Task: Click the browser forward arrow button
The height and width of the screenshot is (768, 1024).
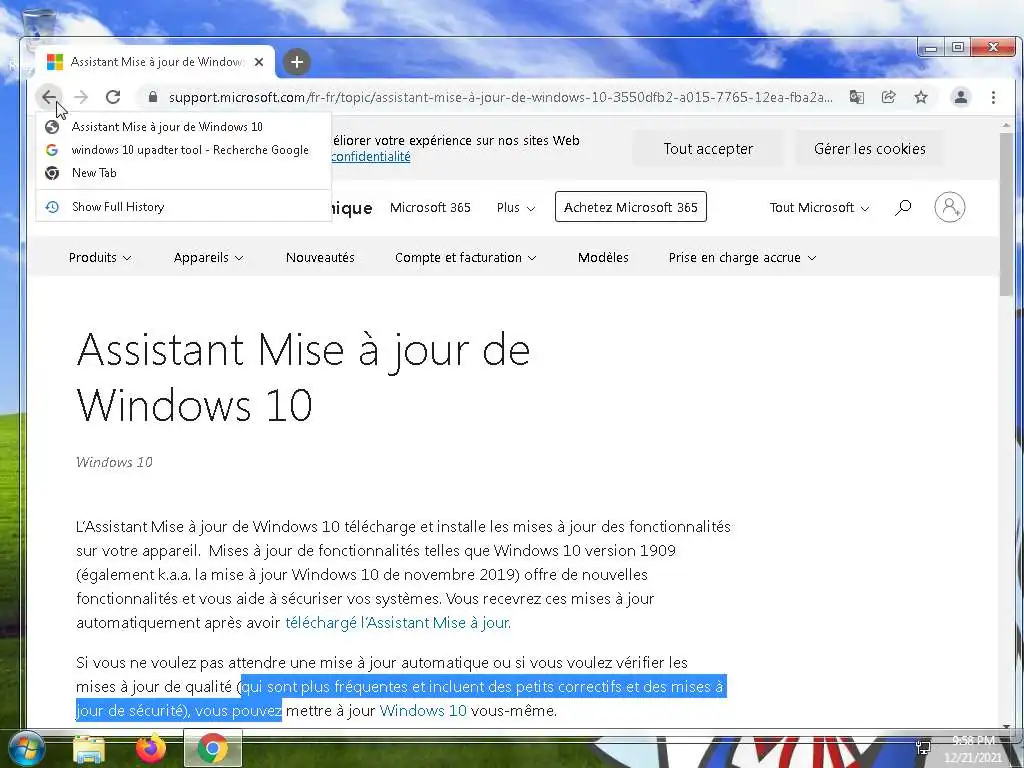Action: [x=81, y=97]
